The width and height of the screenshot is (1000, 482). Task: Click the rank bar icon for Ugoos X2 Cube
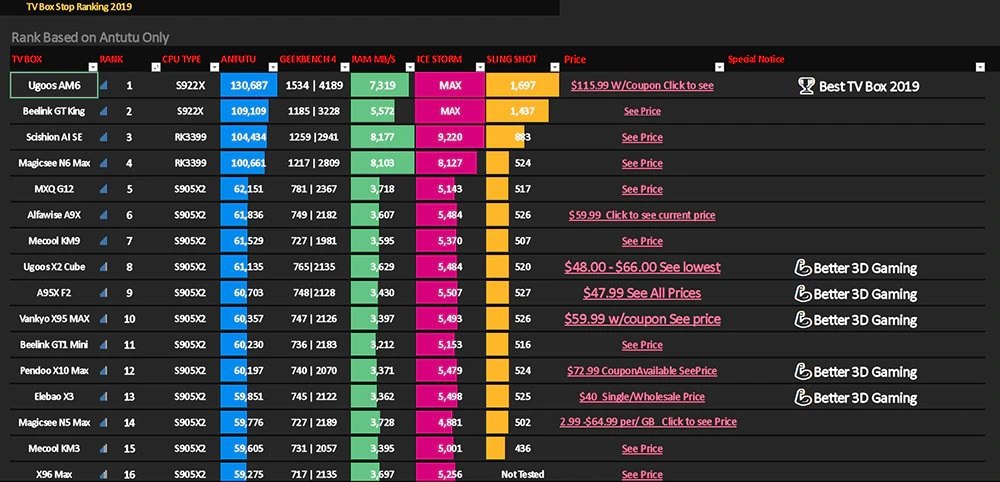(x=104, y=267)
